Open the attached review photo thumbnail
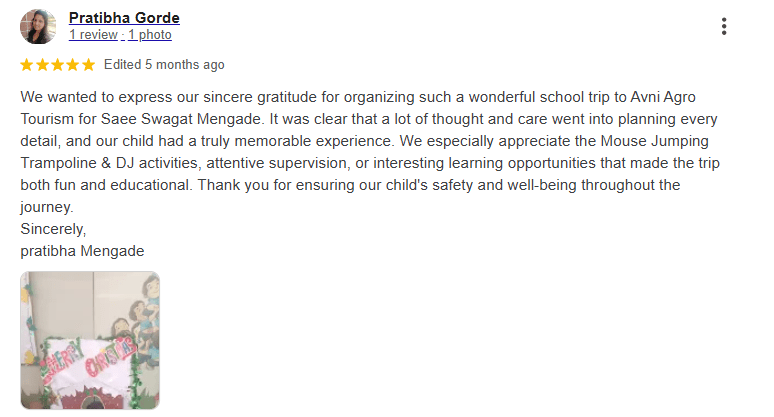The height and width of the screenshot is (417, 774). [90, 340]
